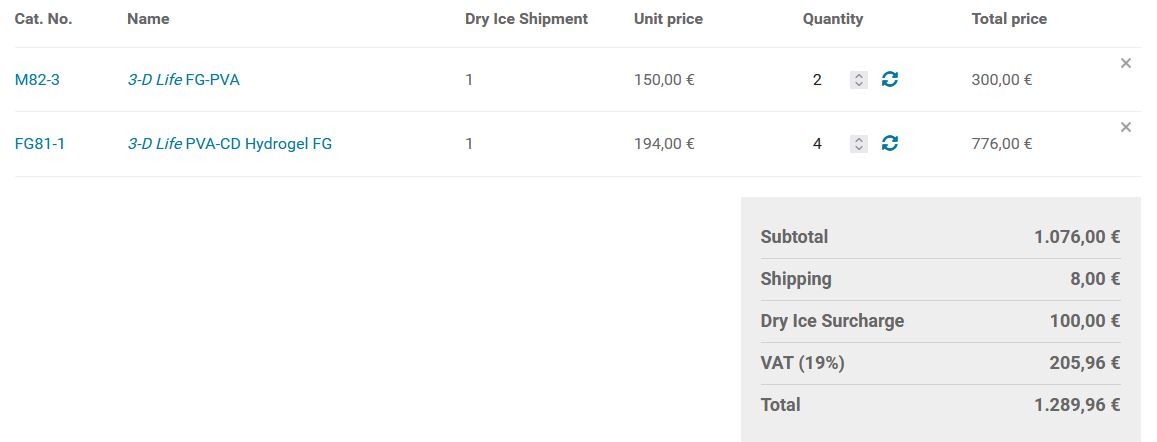Click quantity stepper arrows for FG81-1

coord(858,144)
